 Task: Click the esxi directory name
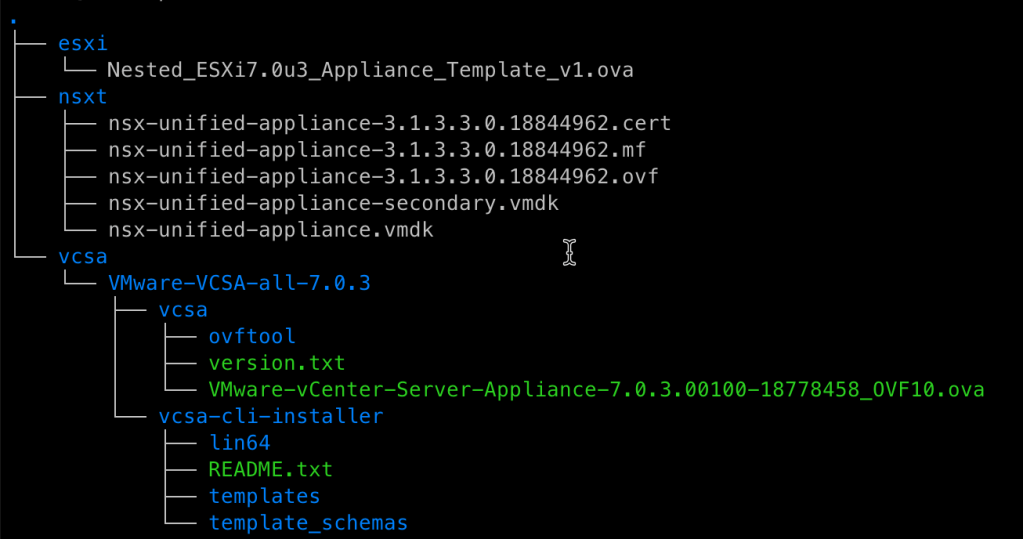pos(83,44)
